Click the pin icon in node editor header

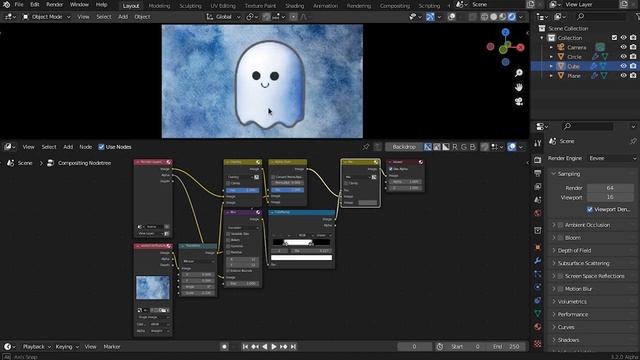tap(366, 147)
